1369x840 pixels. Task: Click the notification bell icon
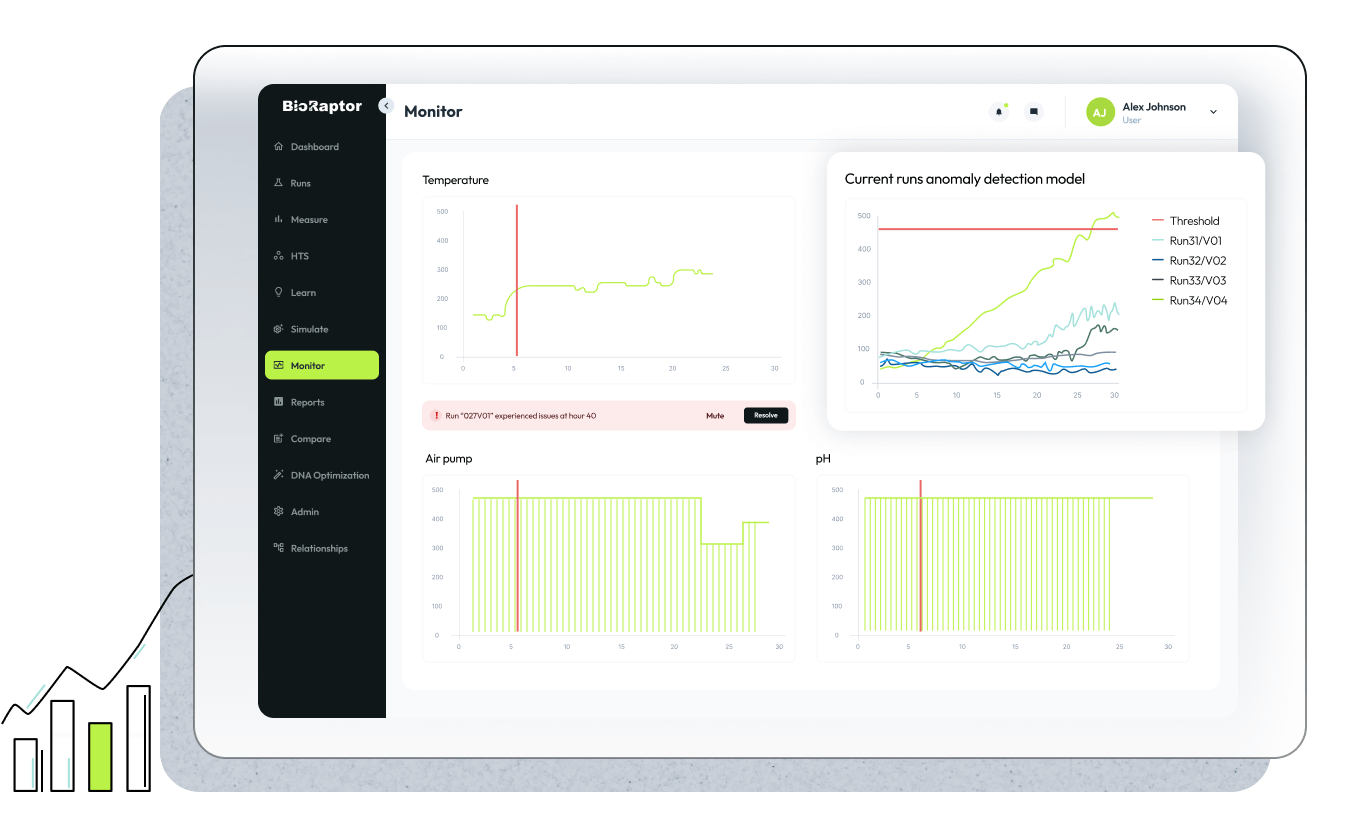click(x=999, y=112)
